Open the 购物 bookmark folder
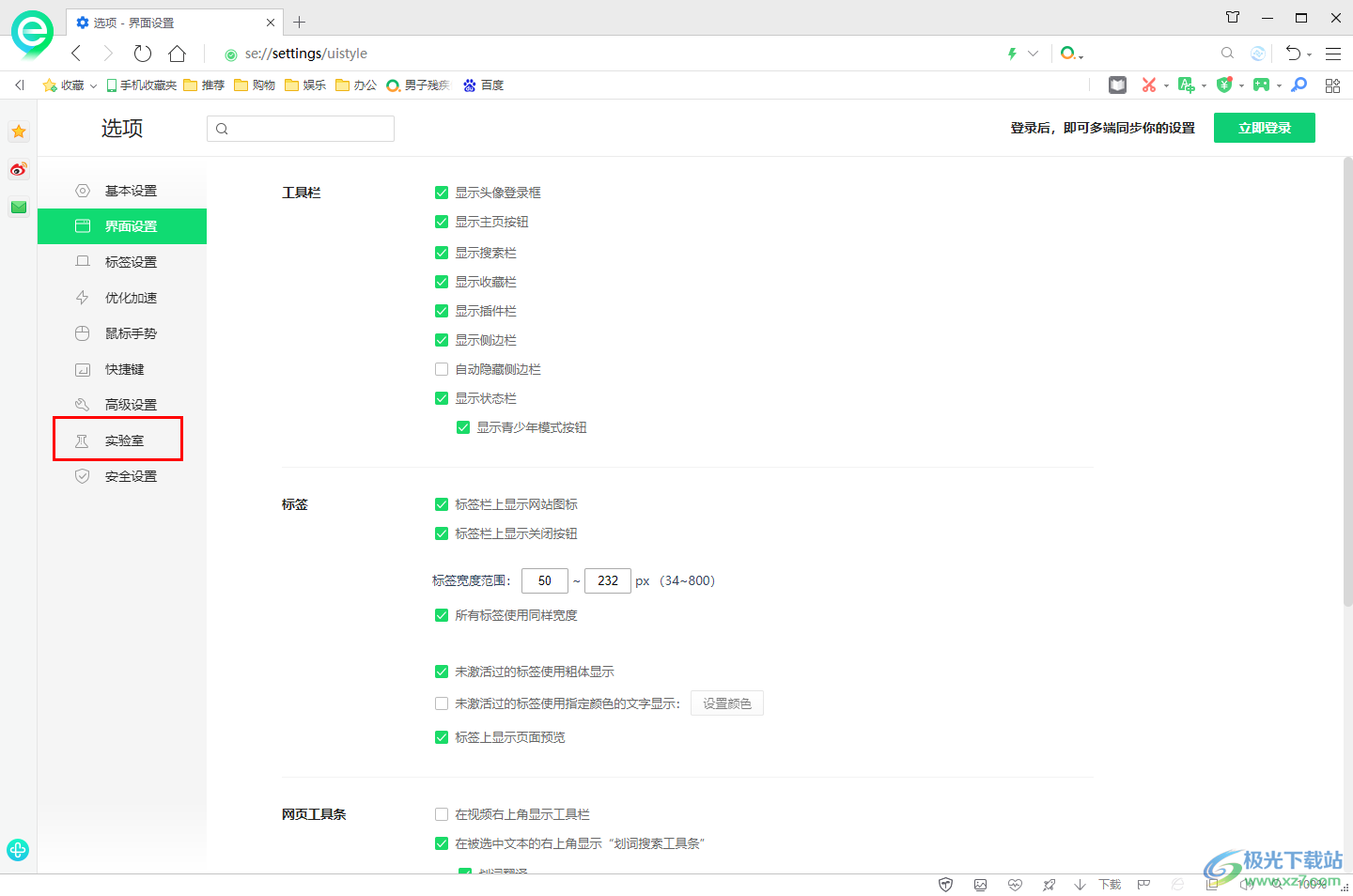Image resolution: width=1353 pixels, height=896 pixels. click(x=255, y=85)
